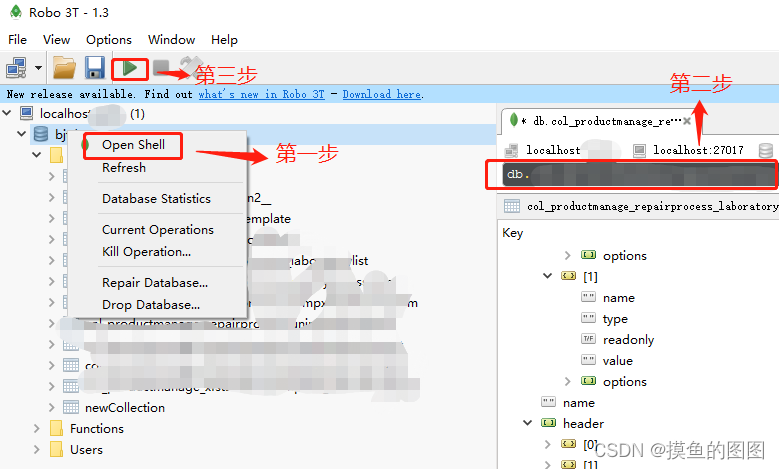Screen dimensions: 779x469
Task: Expand the options row below value
Action: point(567,381)
